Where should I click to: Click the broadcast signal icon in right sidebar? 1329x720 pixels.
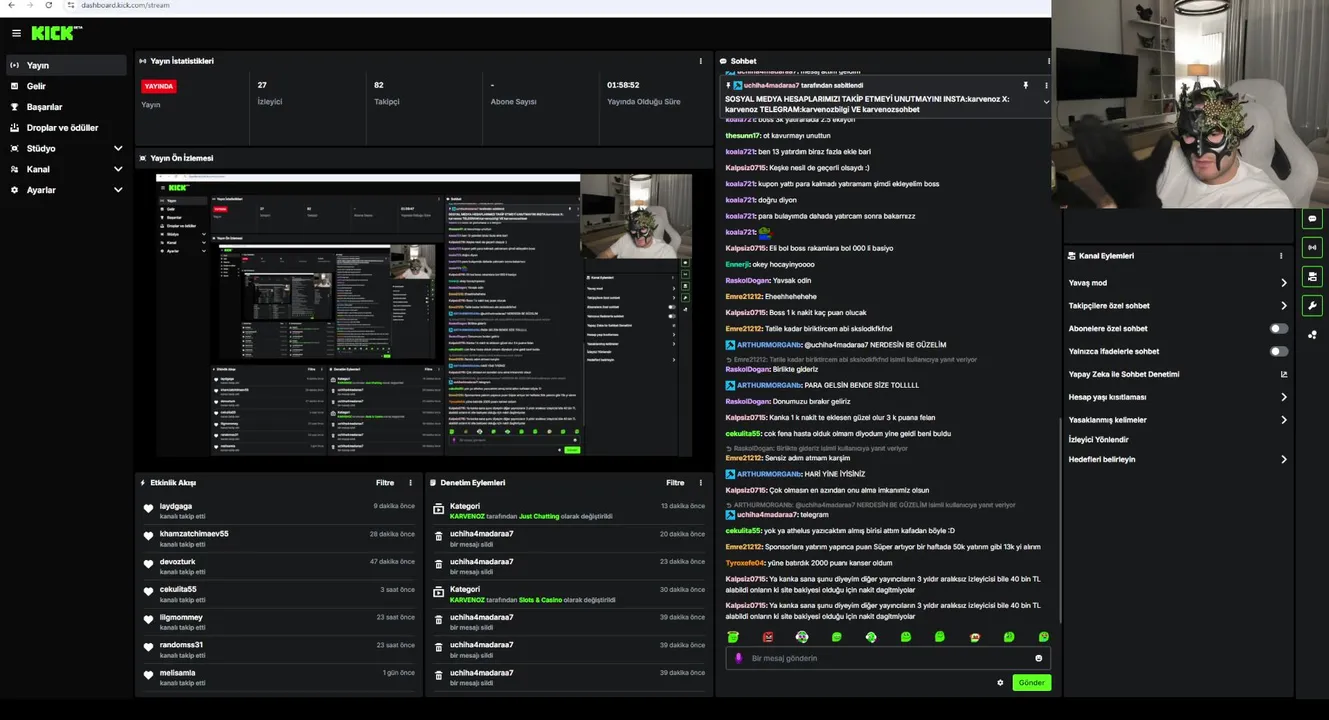(x=1312, y=247)
